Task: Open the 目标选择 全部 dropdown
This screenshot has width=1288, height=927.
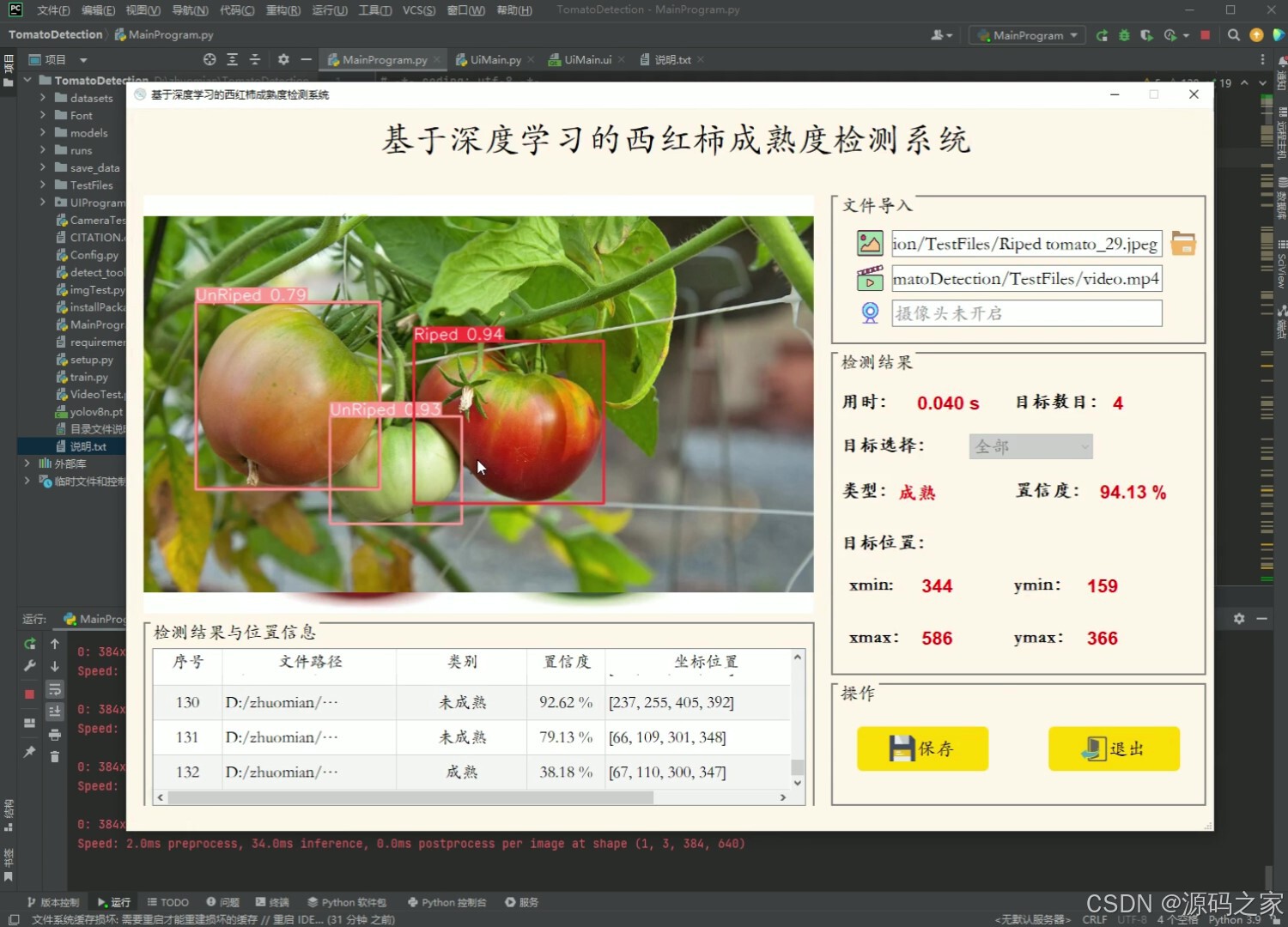Action: click(1030, 446)
